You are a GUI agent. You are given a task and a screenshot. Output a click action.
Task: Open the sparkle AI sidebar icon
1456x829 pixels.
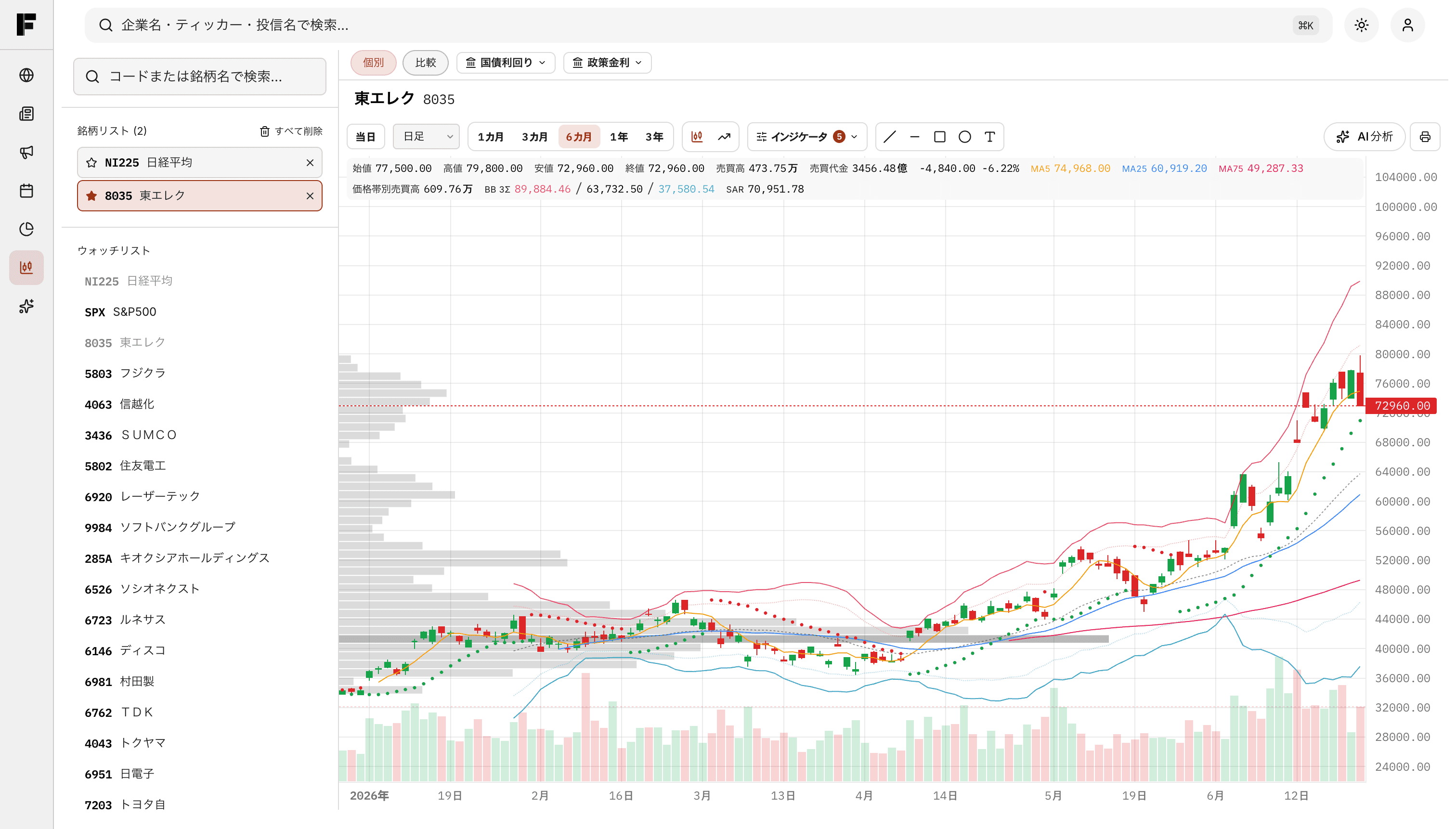coord(26,306)
